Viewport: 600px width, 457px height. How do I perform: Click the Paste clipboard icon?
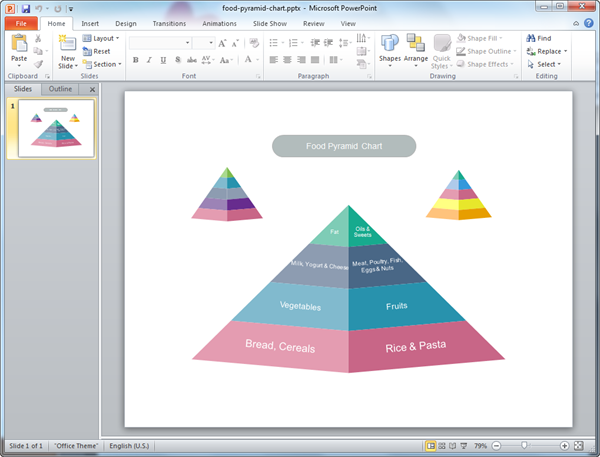(19, 43)
